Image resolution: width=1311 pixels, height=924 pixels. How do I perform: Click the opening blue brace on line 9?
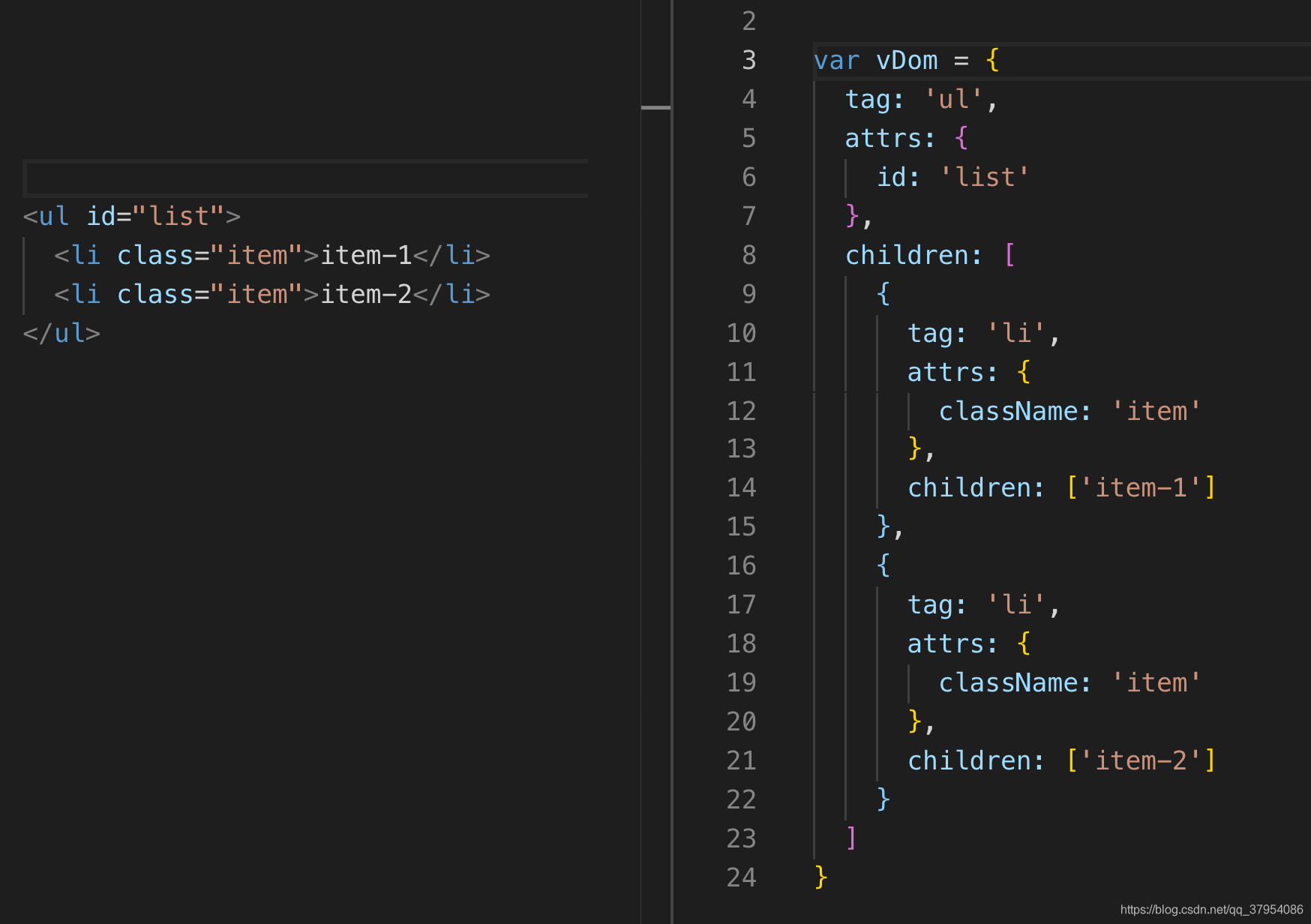(x=883, y=294)
